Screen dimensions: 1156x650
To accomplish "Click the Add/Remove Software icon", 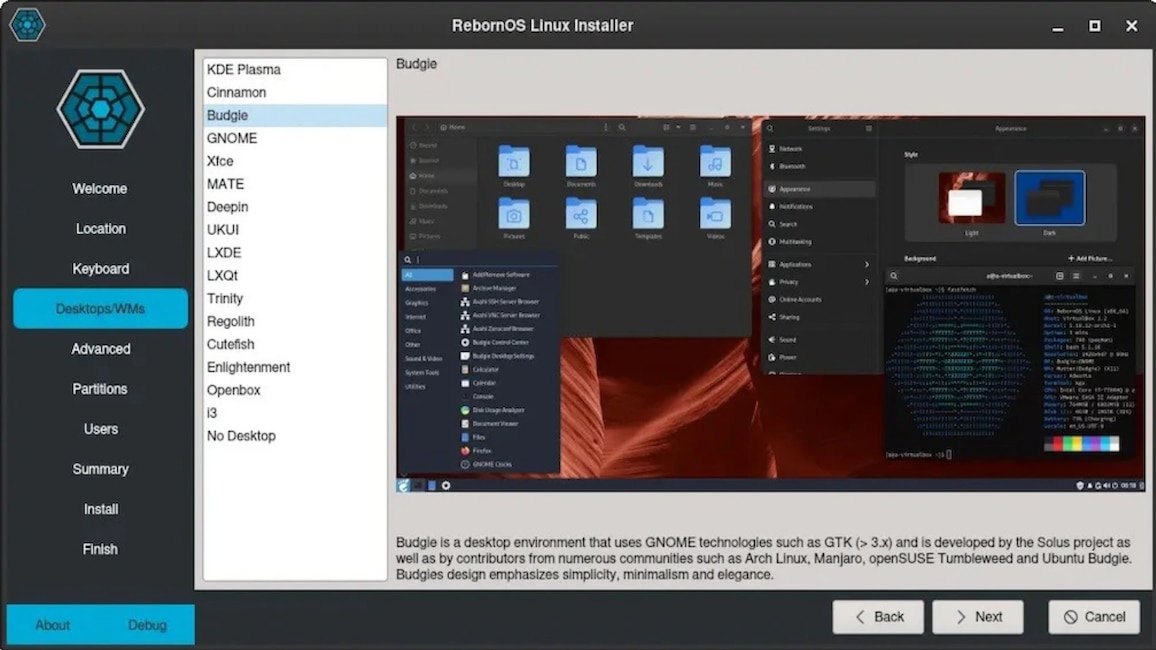I will pos(465,275).
